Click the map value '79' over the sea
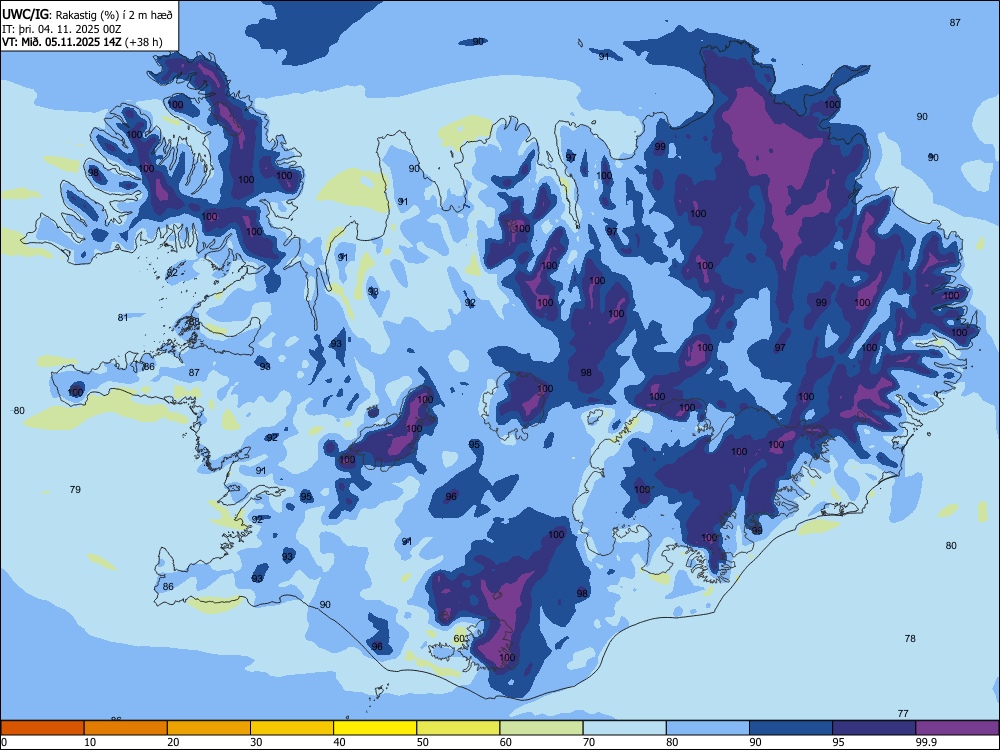The image size is (1000, 750). coord(75,489)
